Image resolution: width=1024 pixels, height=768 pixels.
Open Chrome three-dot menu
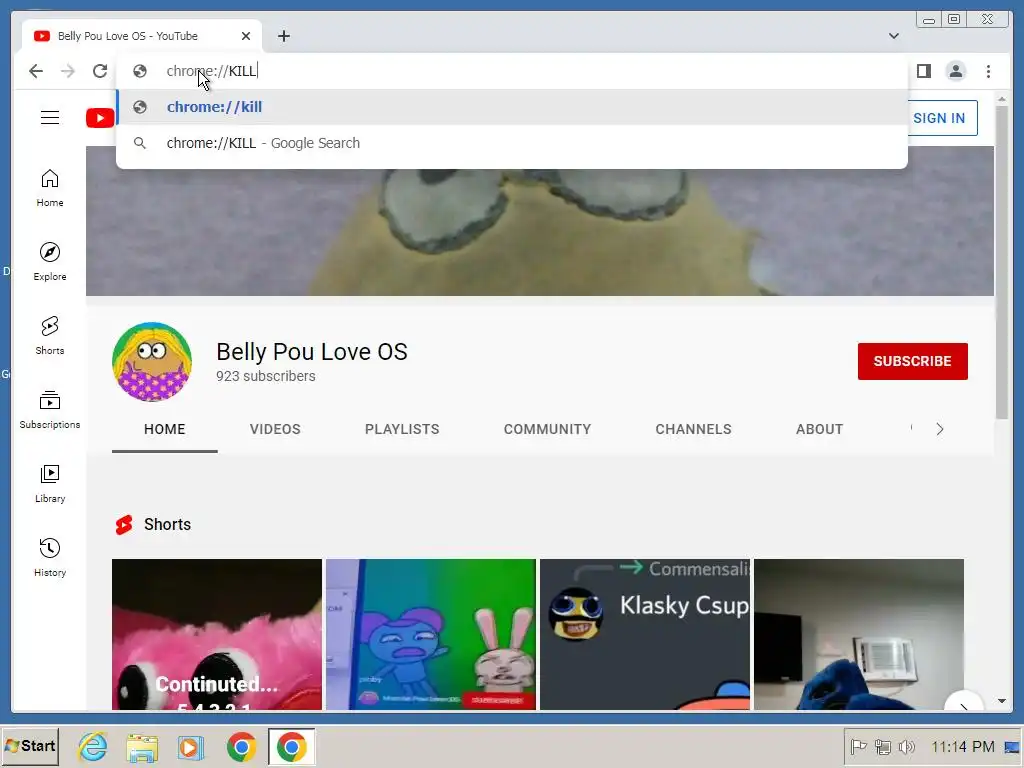pos(988,71)
